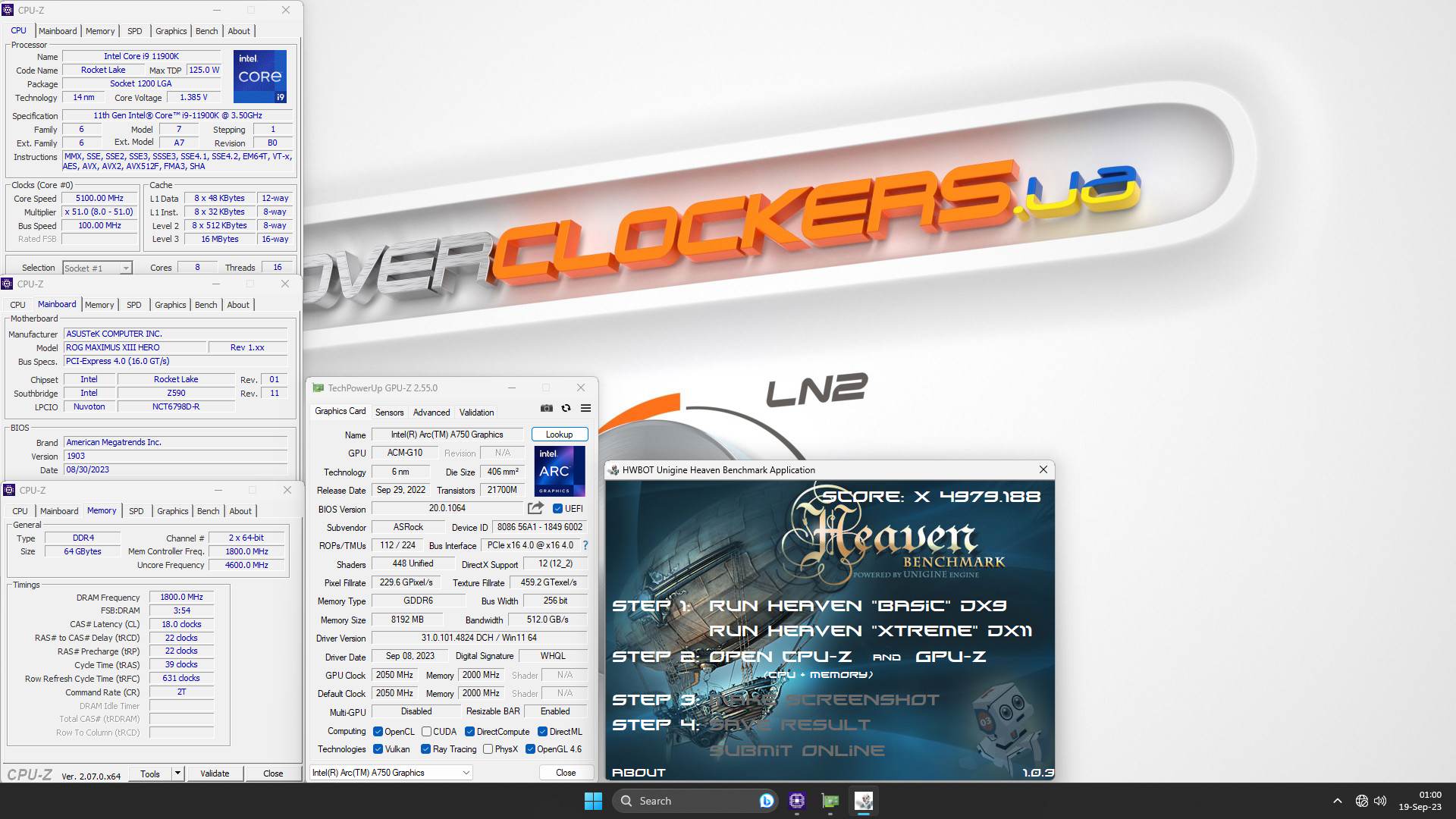Screen dimensions: 1456x819
Task: Click the HWBOT Heaven title bar icon
Action: 613,470
